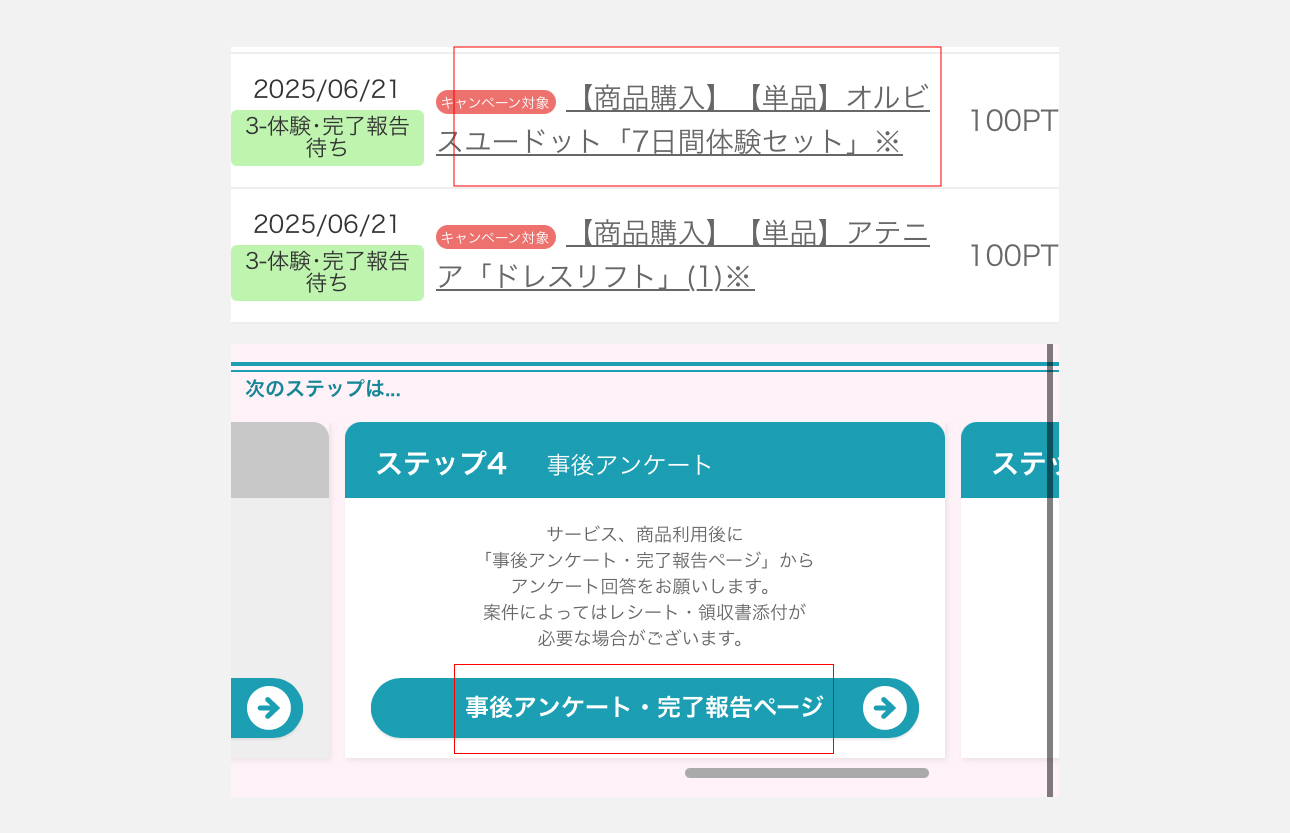Click the 事後アンケート title in ステップ4 header

pyautogui.click(x=630, y=465)
